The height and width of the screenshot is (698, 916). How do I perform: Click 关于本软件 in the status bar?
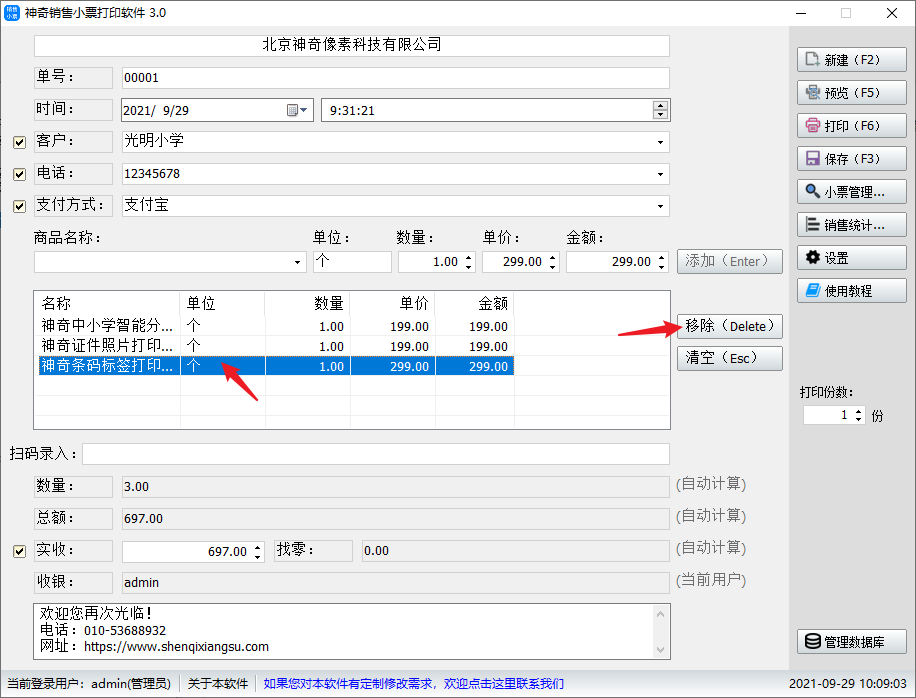(x=217, y=683)
